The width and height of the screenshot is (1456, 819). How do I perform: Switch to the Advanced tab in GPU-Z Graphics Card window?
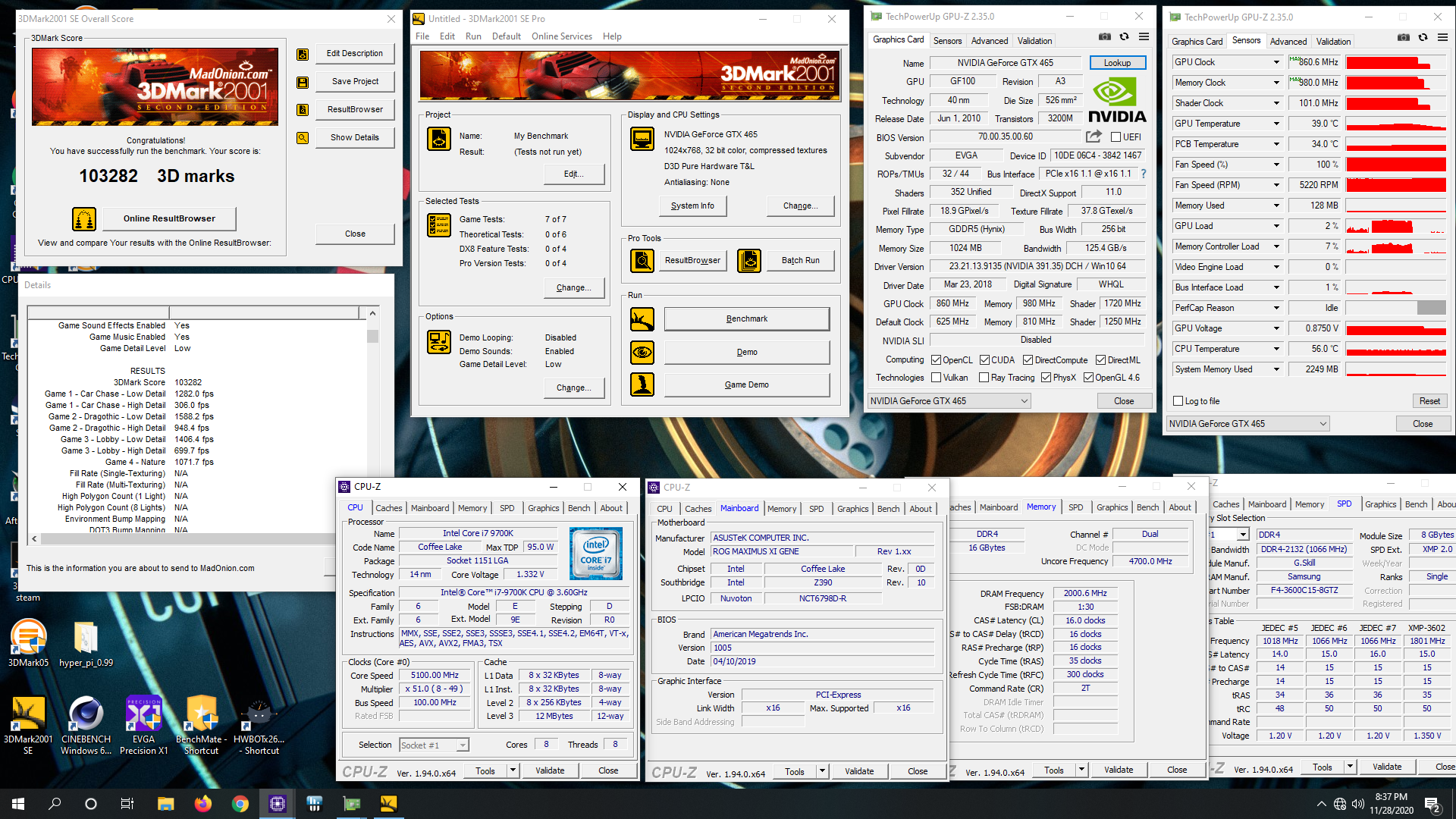[x=990, y=41]
